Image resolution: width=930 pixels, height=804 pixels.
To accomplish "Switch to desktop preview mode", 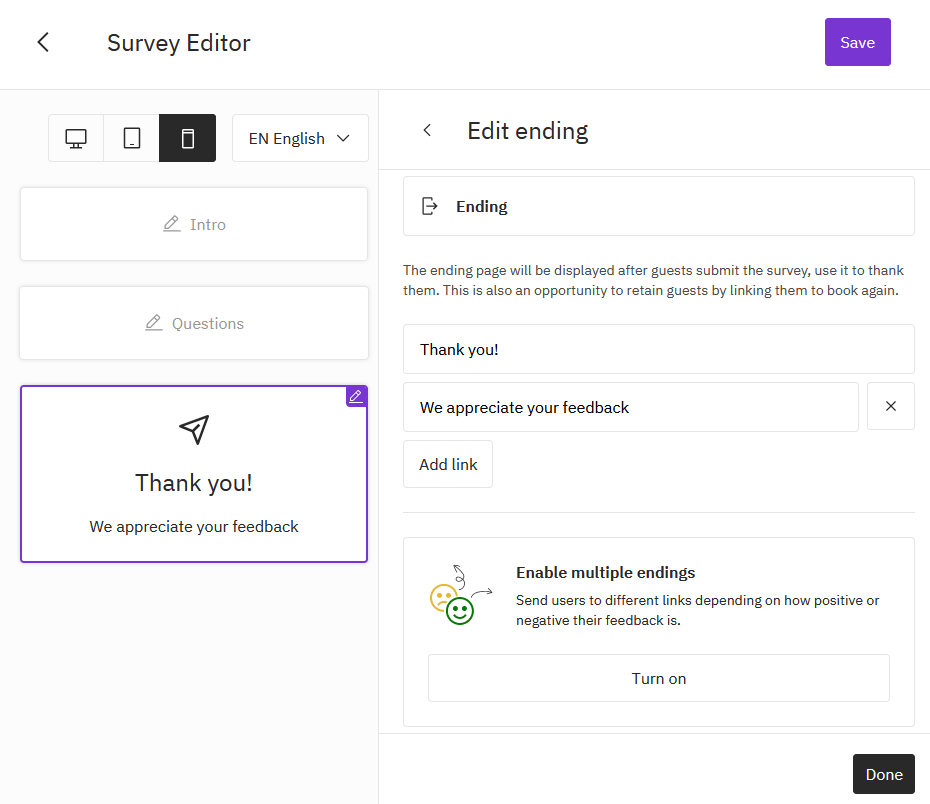I will [76, 138].
